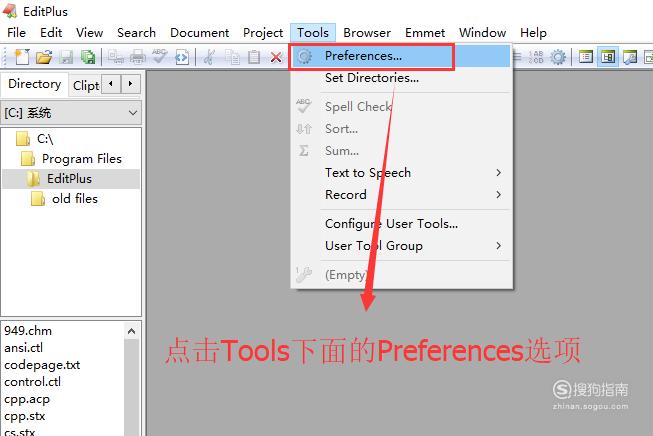Click the gear Preferences toolbar icon

(x=558, y=57)
